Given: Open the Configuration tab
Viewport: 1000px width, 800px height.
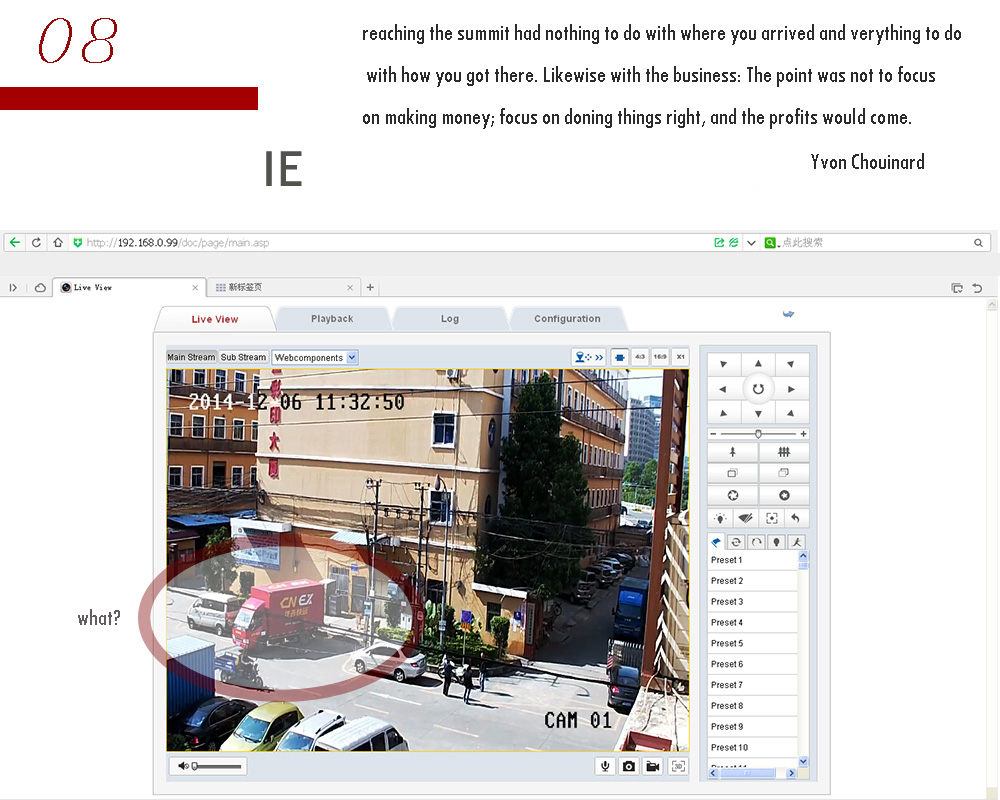Looking at the screenshot, I should click(567, 319).
